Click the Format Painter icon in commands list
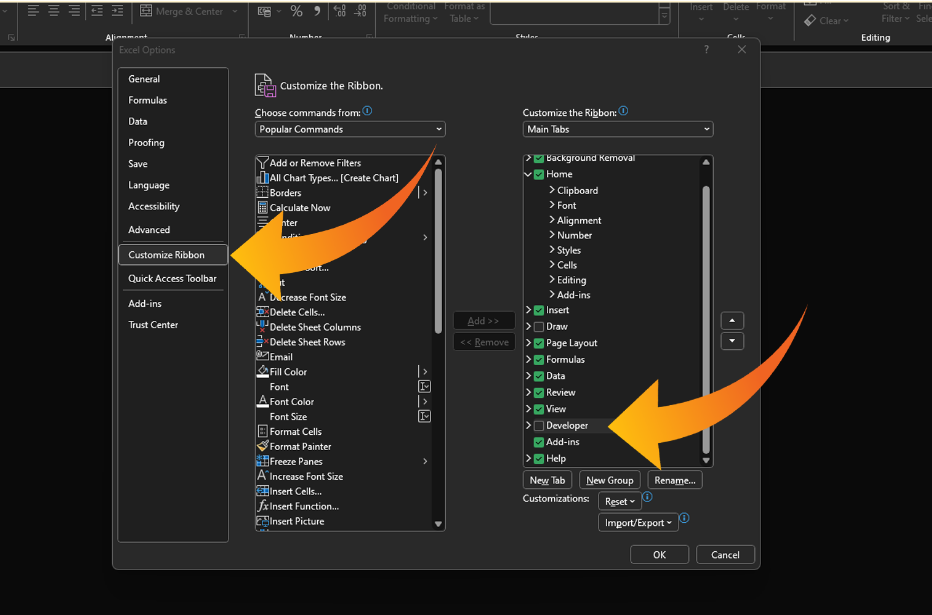Viewport: 932px width, 615px height. [262, 446]
